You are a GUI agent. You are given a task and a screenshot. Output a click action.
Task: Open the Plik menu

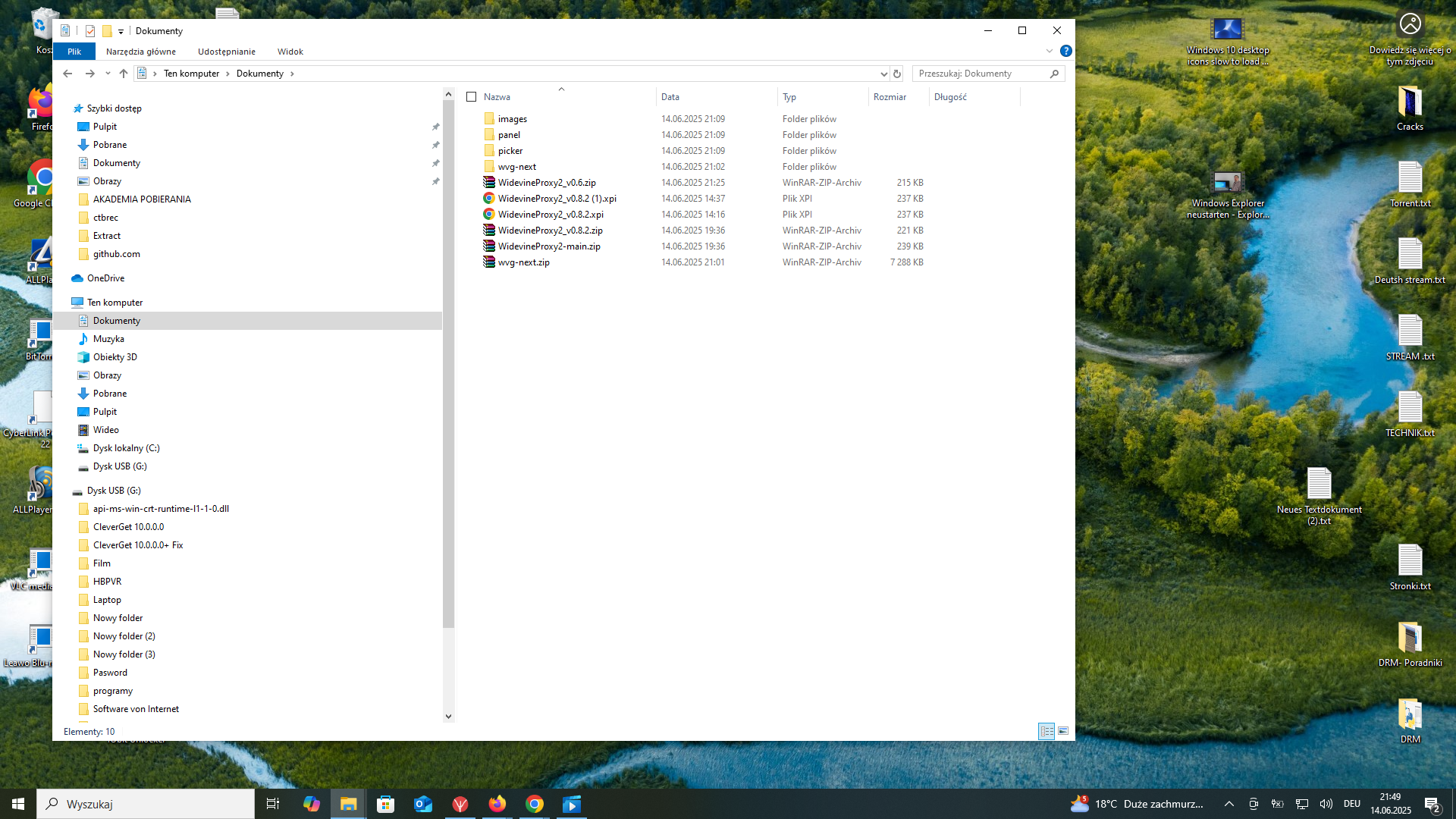pyautogui.click(x=74, y=52)
